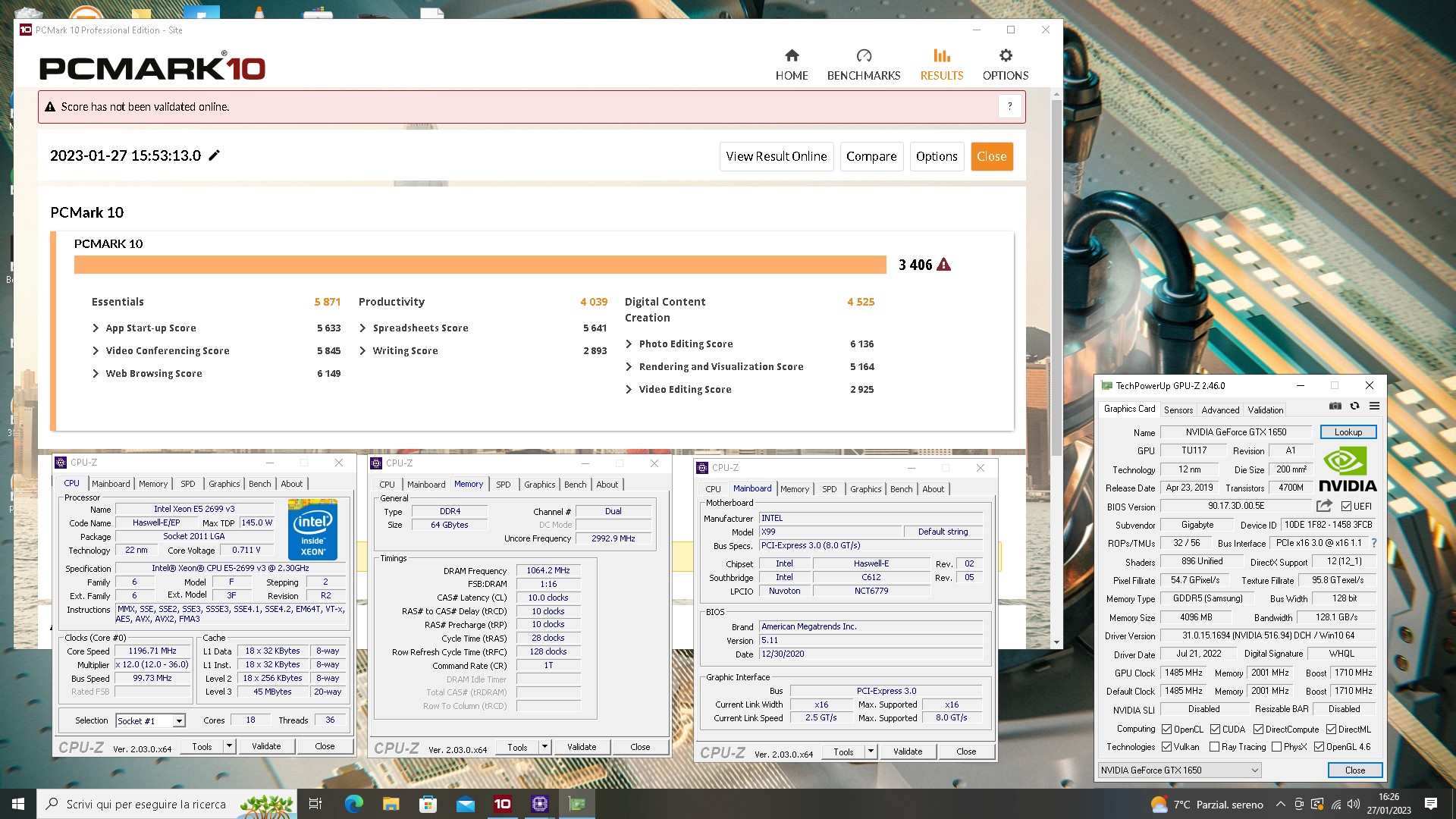
Task: Open Microsoft Store from taskbar
Action: point(428,804)
